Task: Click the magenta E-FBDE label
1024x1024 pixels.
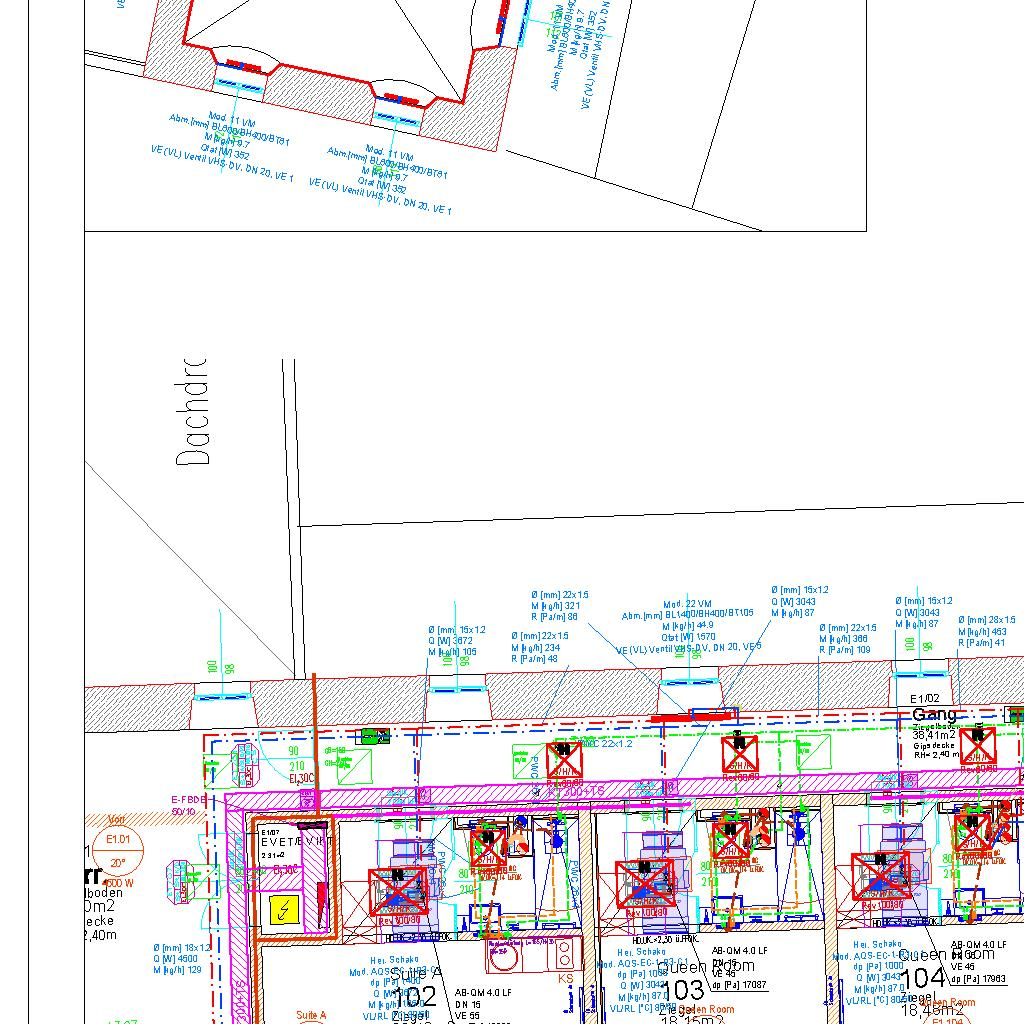Action: 189,799
